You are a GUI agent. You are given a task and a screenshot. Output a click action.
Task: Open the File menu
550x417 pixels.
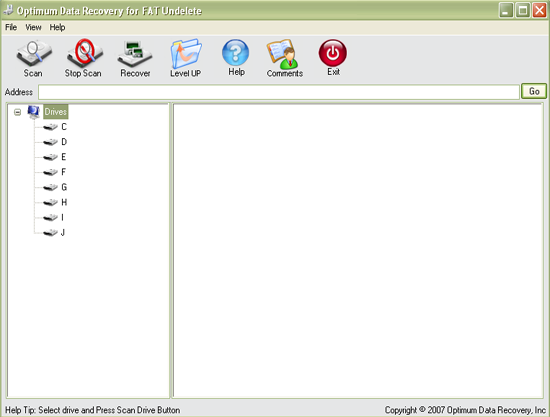[x=11, y=27]
